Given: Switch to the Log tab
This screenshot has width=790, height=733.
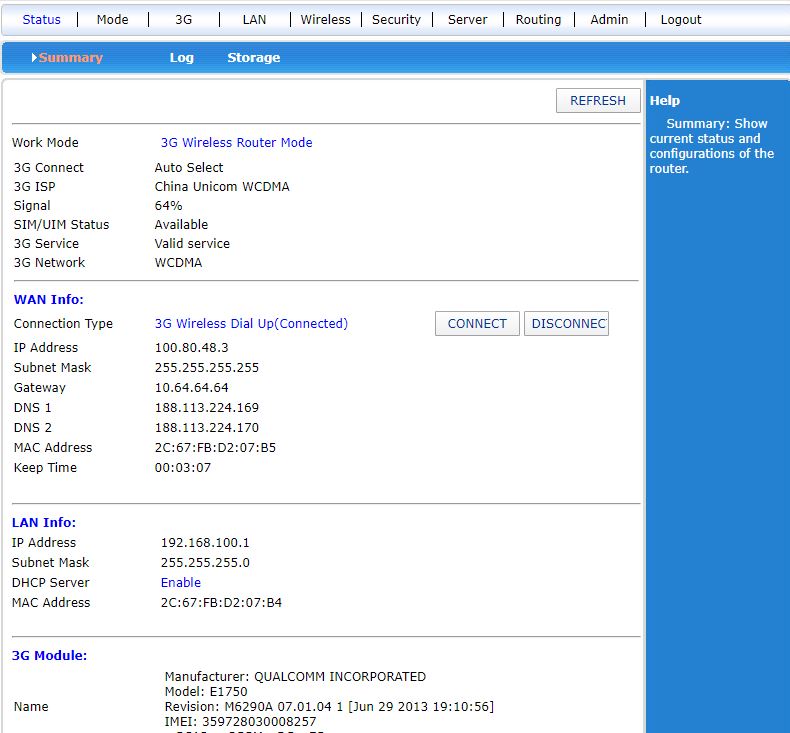Looking at the screenshot, I should 181,58.
